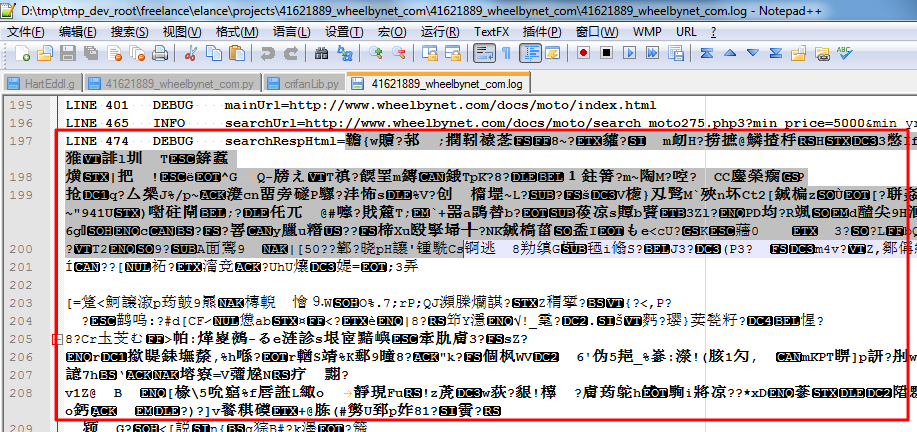Click the folder with link icon
Viewport: 917px width, 432px height.
(x=822, y=53)
